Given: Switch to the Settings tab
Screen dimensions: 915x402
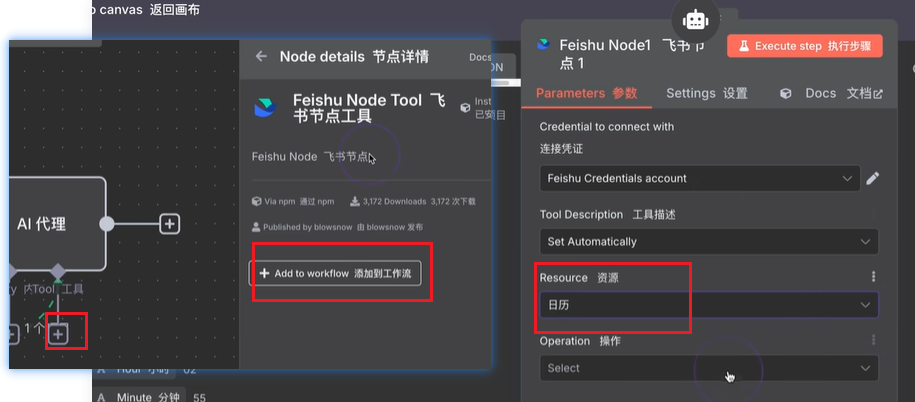Looking at the screenshot, I should [707, 93].
